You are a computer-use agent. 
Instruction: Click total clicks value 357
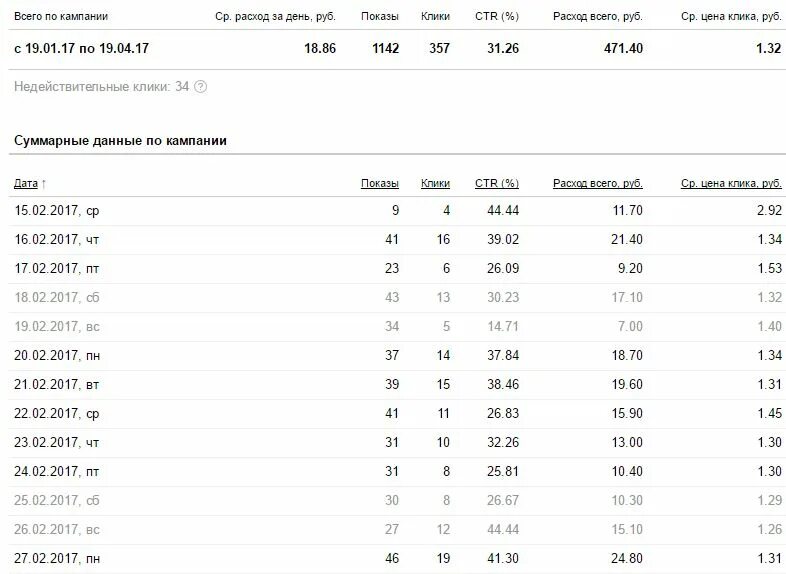coord(439,49)
